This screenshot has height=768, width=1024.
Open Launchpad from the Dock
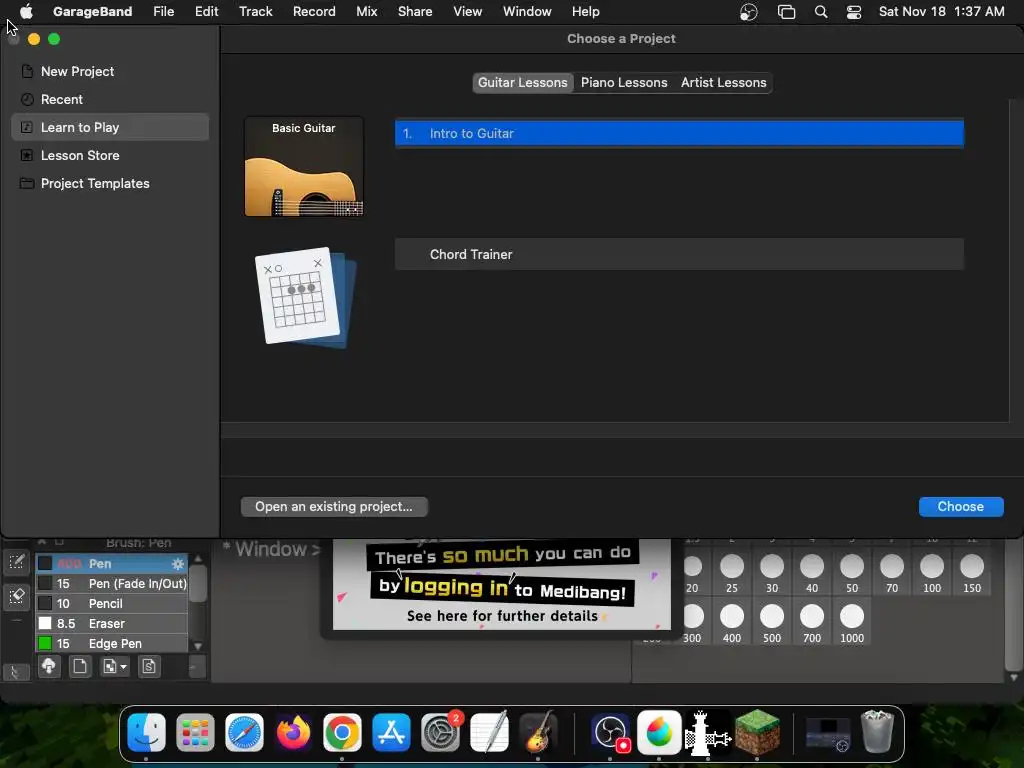pyautogui.click(x=195, y=732)
